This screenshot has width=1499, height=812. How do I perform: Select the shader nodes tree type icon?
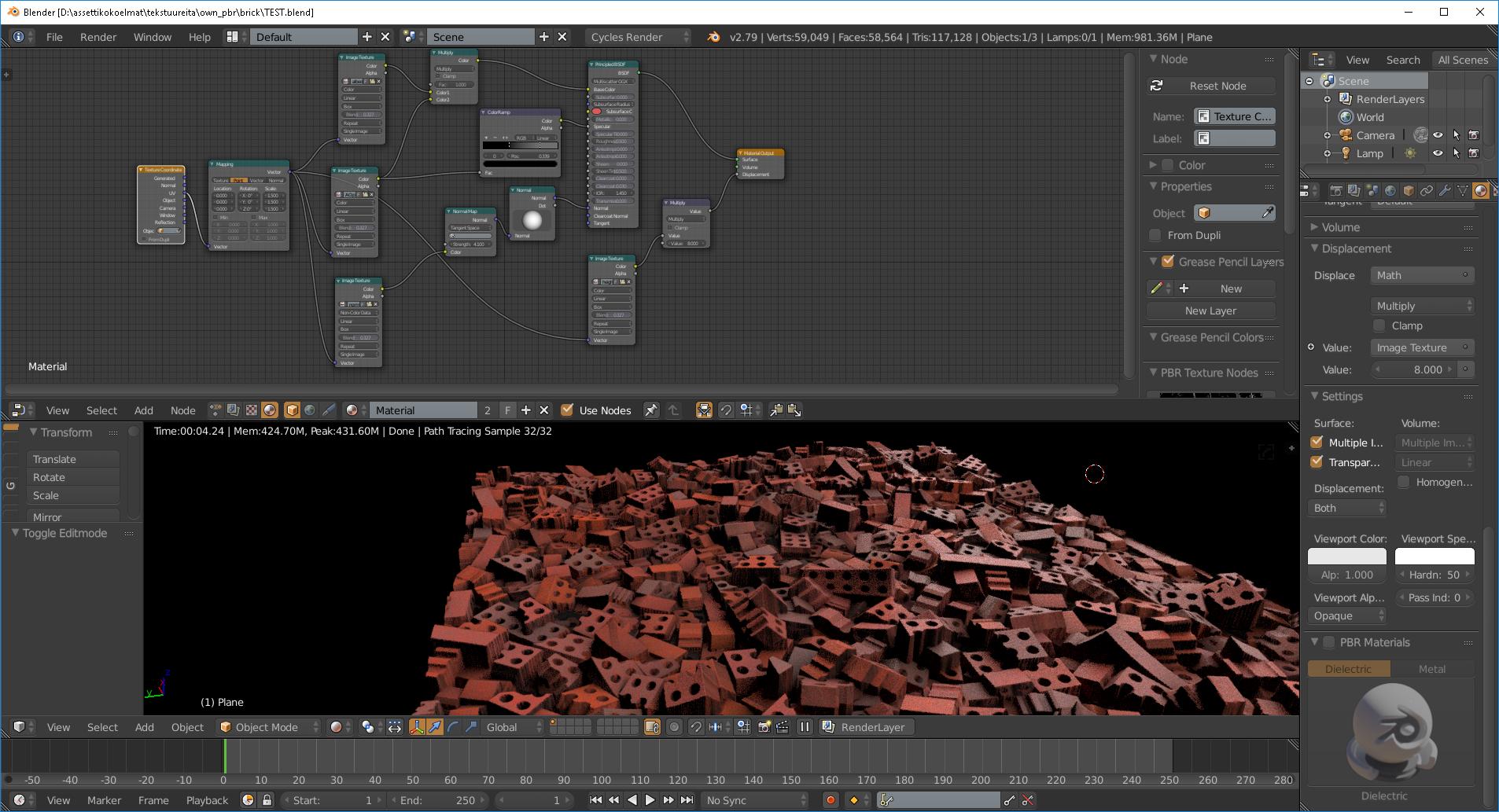click(270, 410)
